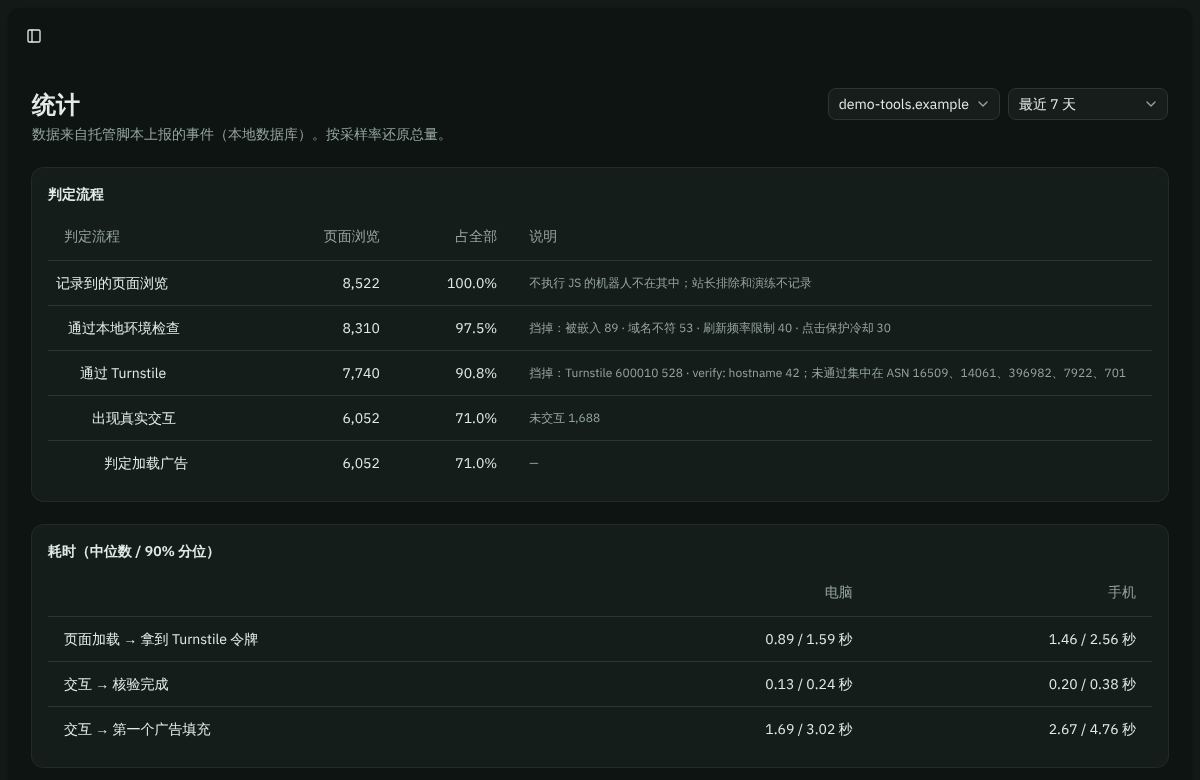Screen dimensions: 1200x780
Task: Select the 交互 → 第一个广告填充 row label
Action: pyautogui.click(x=137, y=729)
